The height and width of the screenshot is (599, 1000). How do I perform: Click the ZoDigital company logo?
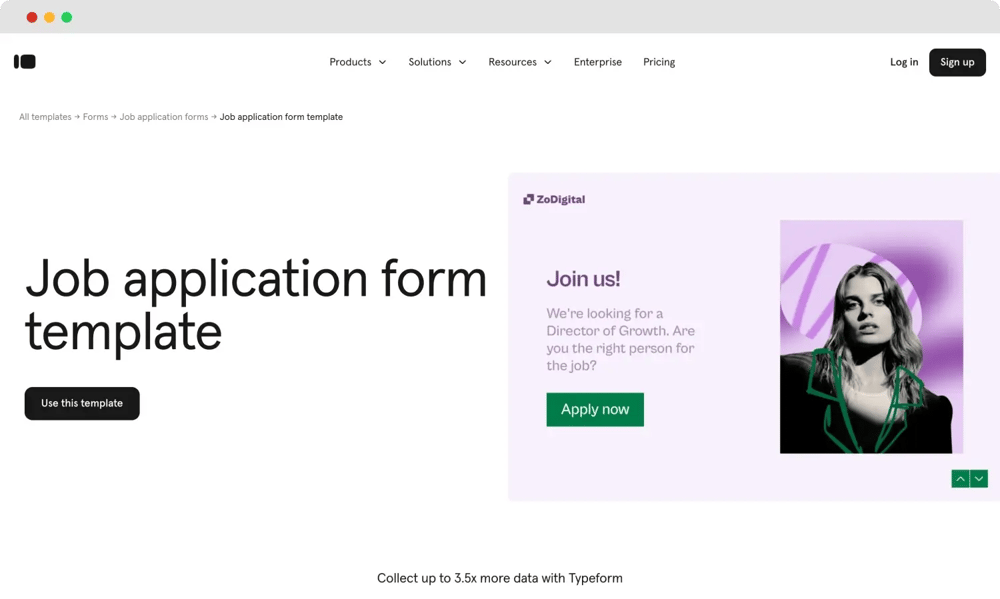pos(554,198)
